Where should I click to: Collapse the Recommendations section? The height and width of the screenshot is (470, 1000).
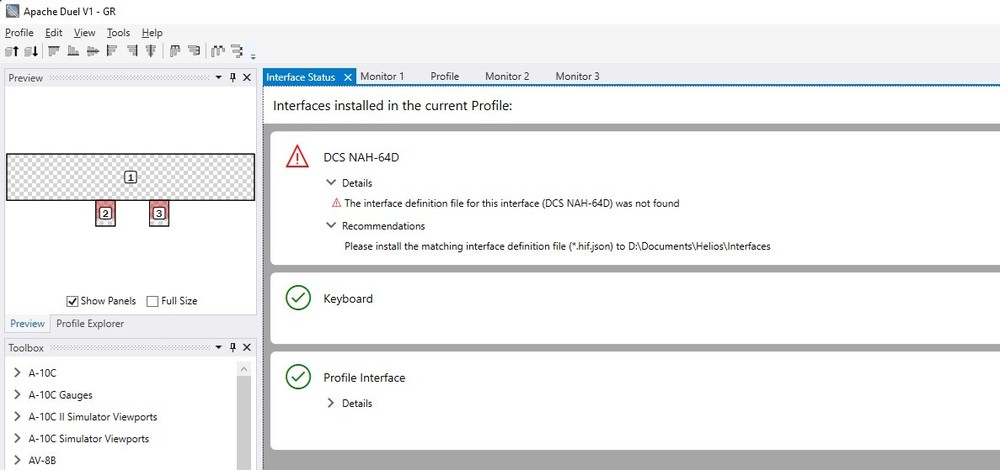(332, 226)
